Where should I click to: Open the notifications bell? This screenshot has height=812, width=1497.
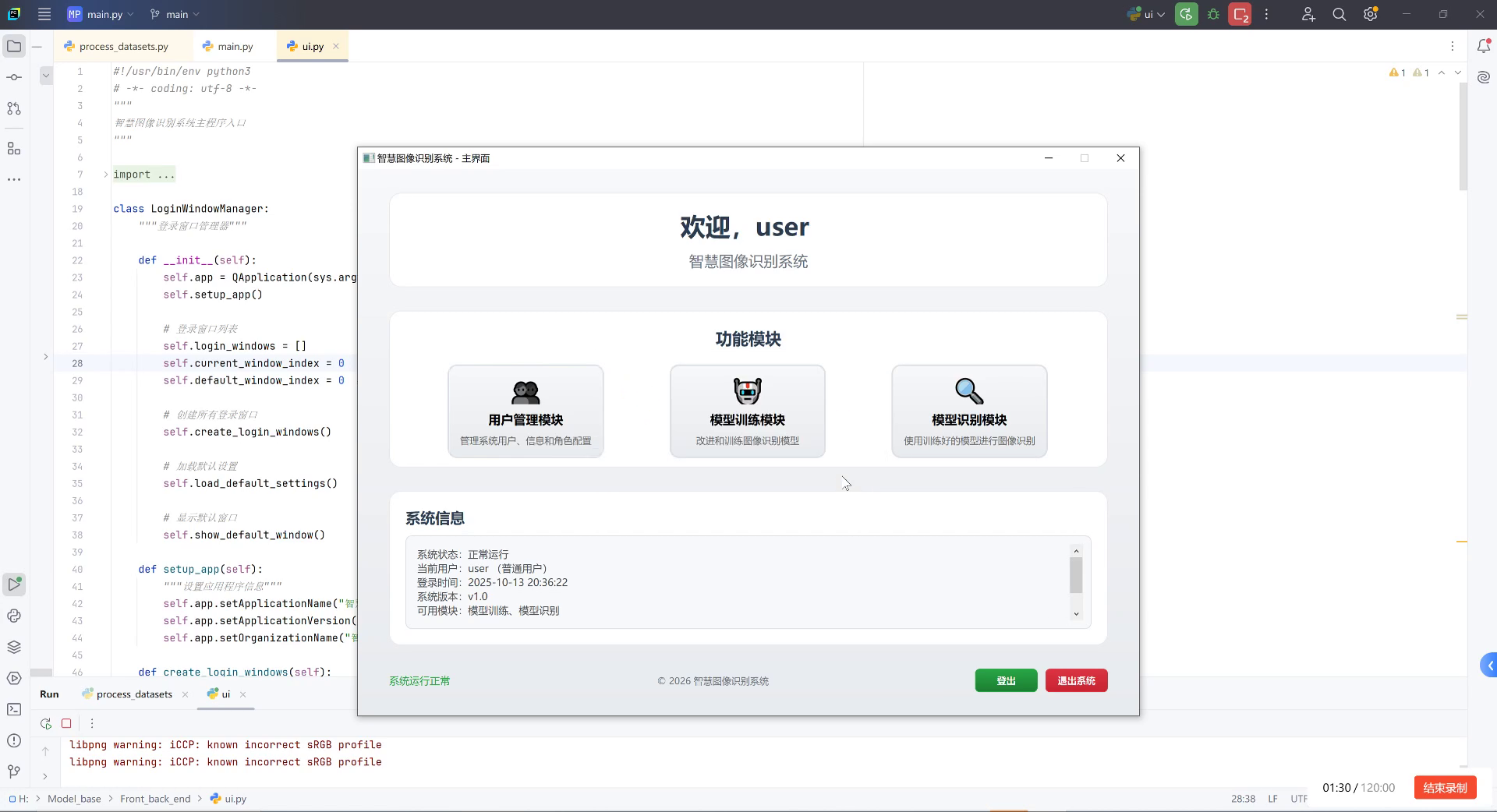1485,46
